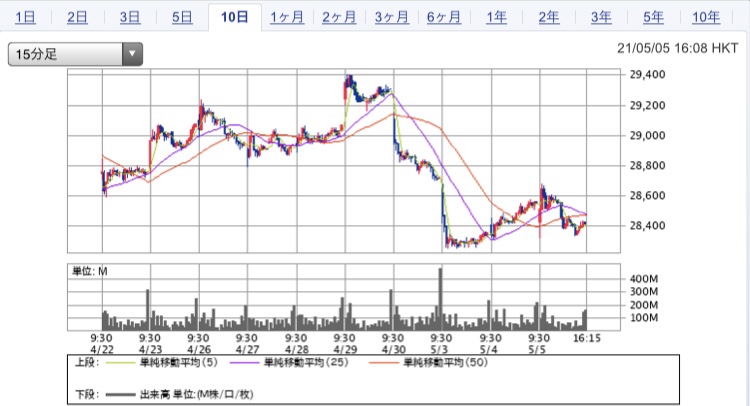The width and height of the screenshot is (750, 406).
Task: Switch to the 10年 tab
Action: (705, 17)
